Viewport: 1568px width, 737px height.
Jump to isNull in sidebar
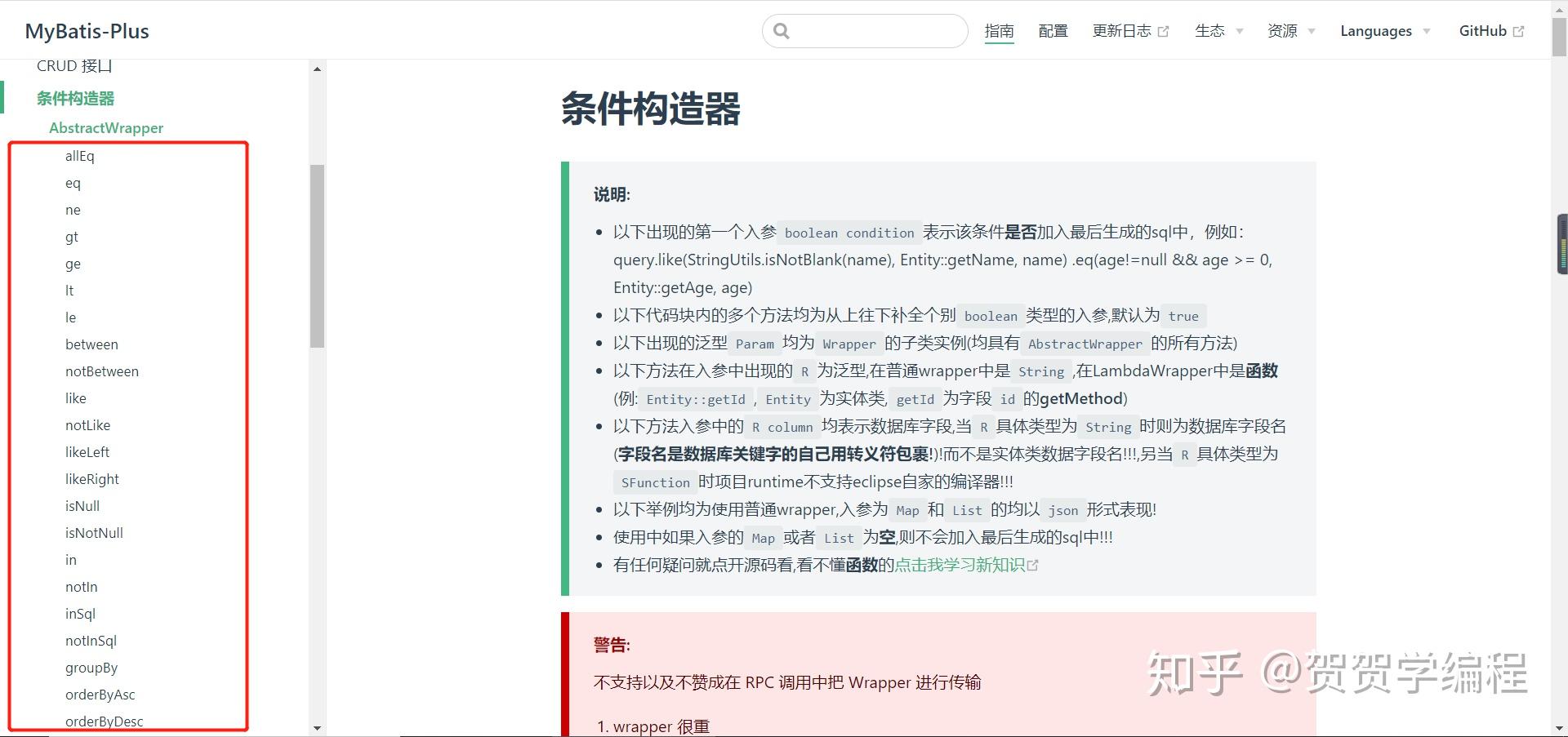(x=82, y=506)
